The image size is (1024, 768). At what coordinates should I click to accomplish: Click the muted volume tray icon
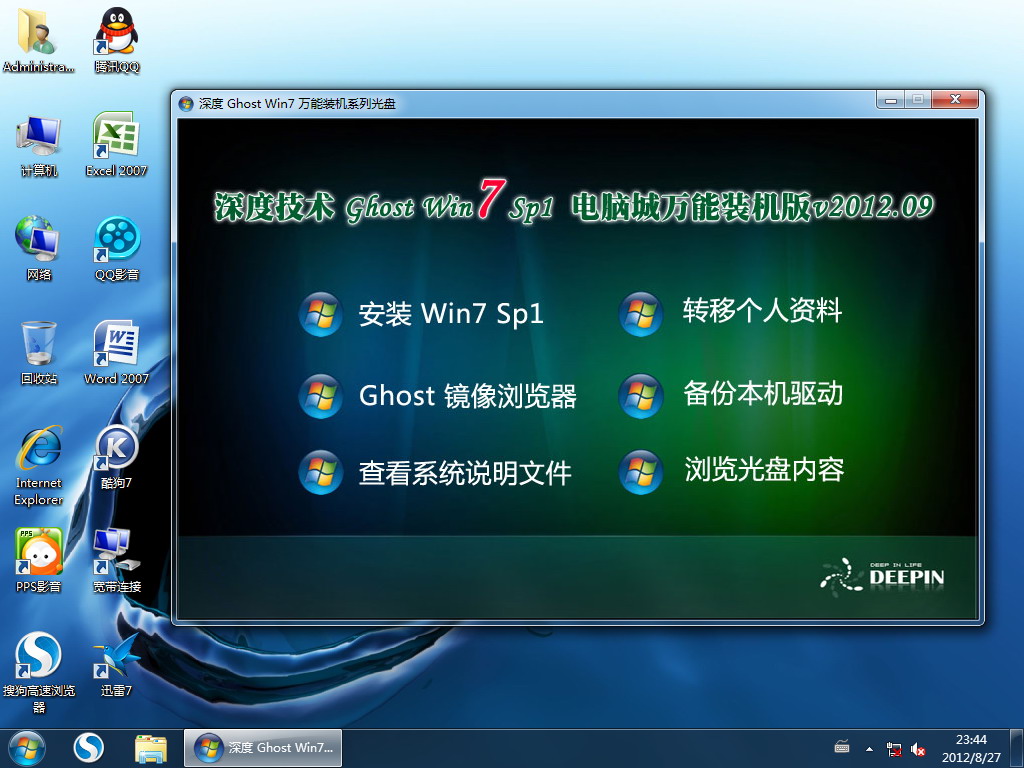pos(918,749)
